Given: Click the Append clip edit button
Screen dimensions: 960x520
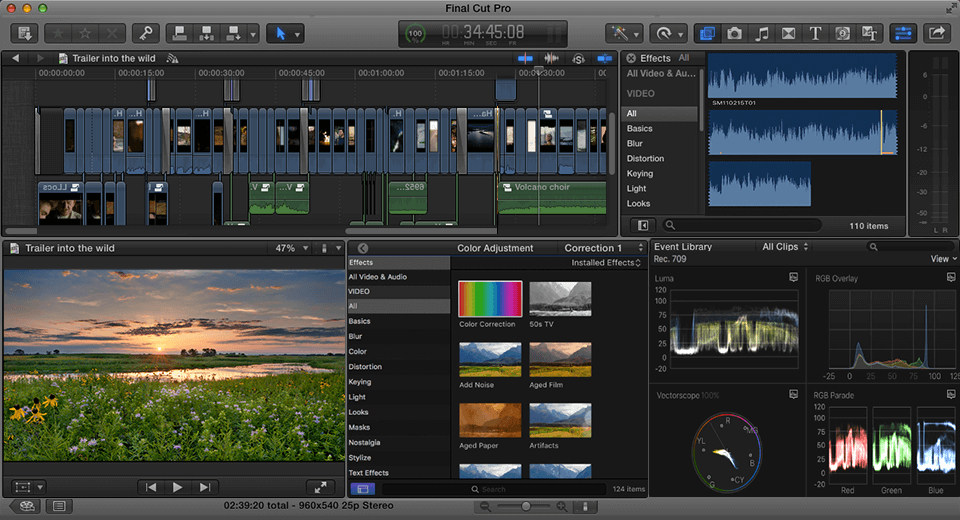Looking at the screenshot, I should pos(233,33).
